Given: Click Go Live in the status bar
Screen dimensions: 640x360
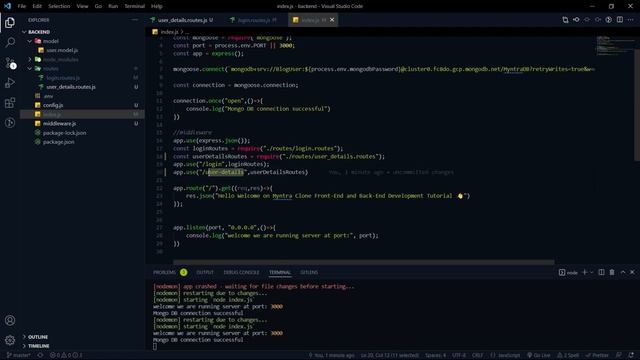Looking at the screenshot, I should (539, 355).
